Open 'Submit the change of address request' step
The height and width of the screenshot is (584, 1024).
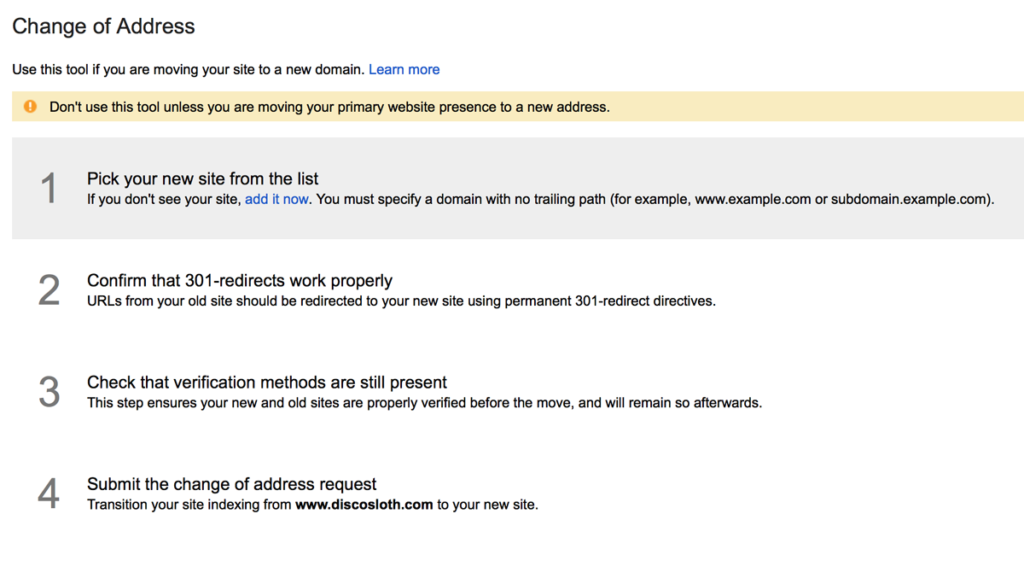pos(232,484)
